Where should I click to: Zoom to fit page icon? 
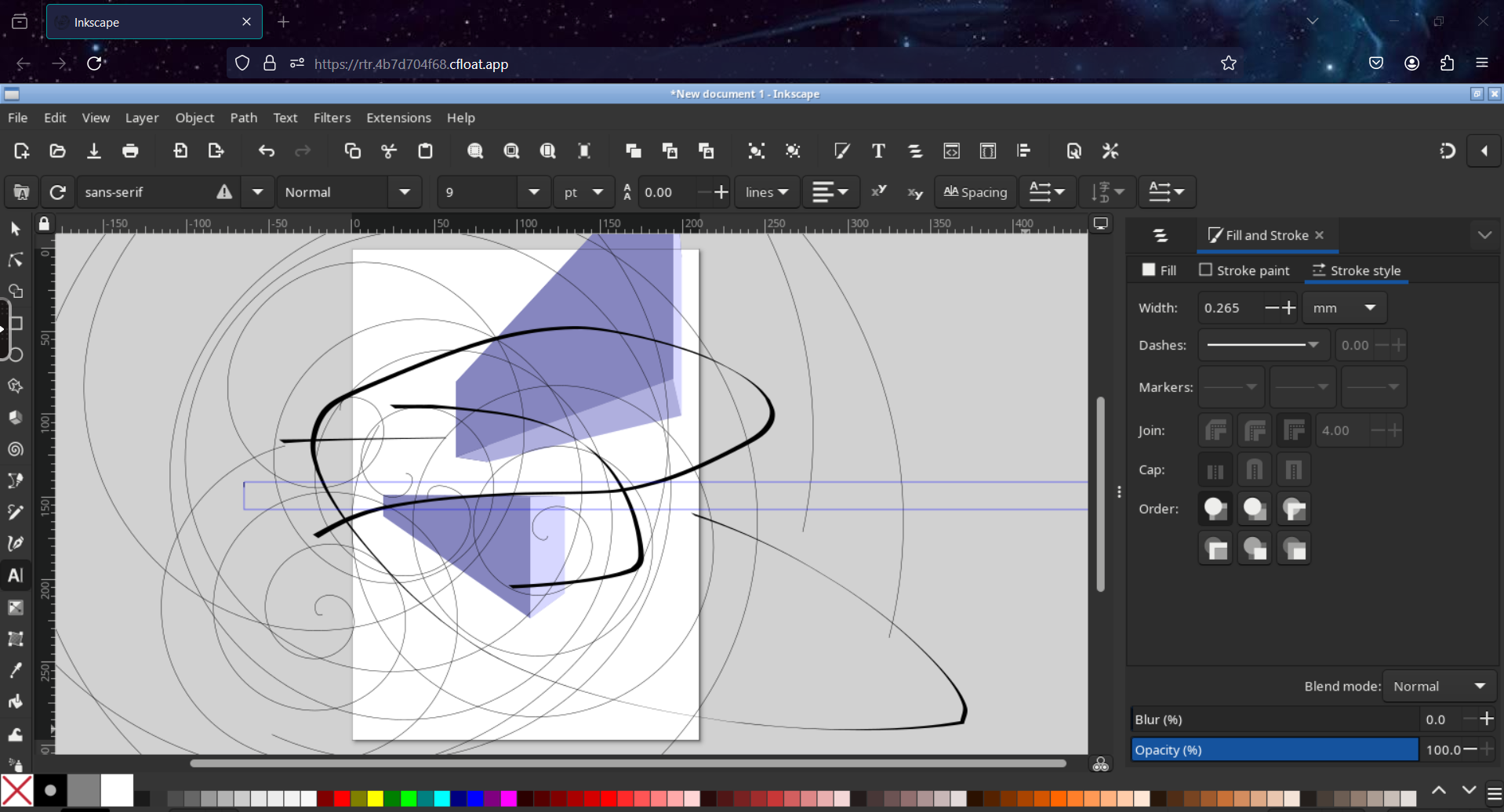point(548,151)
